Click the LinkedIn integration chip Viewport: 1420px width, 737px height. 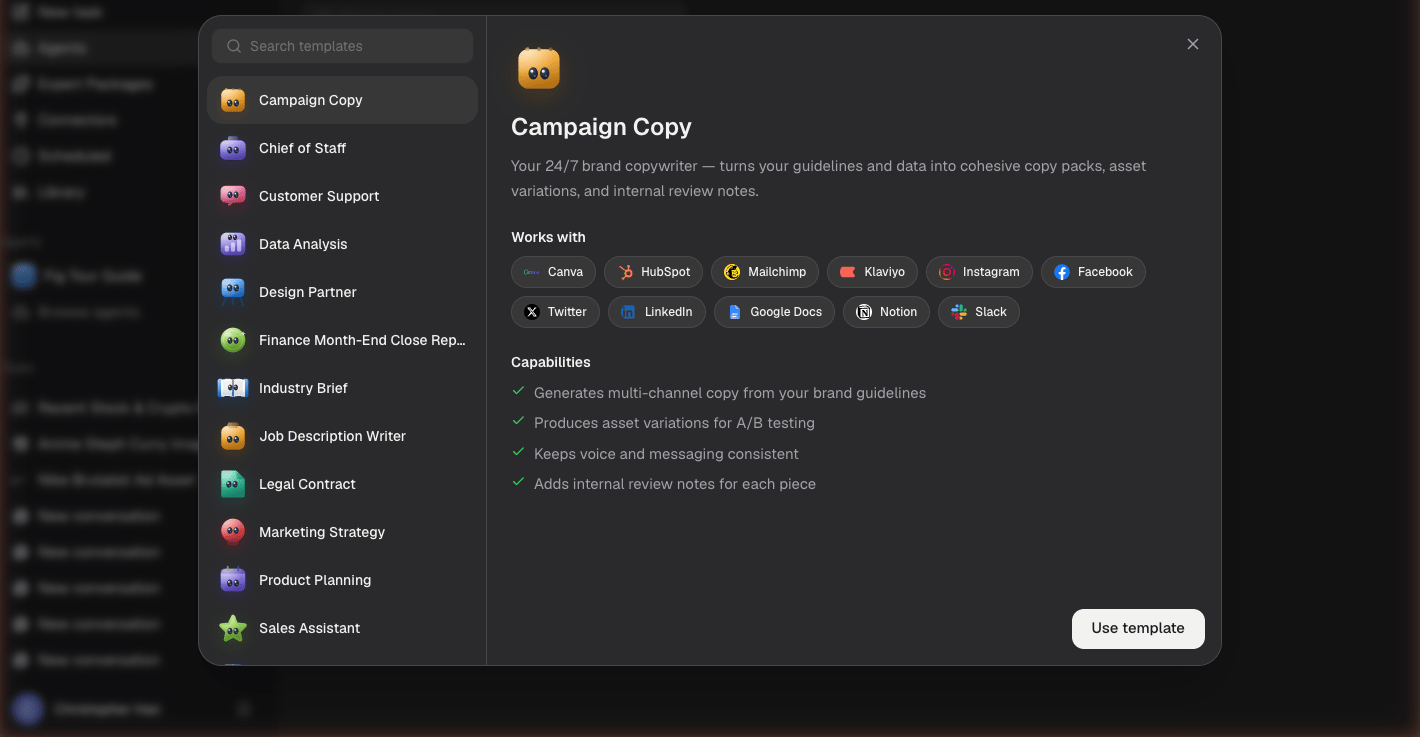[x=657, y=312]
